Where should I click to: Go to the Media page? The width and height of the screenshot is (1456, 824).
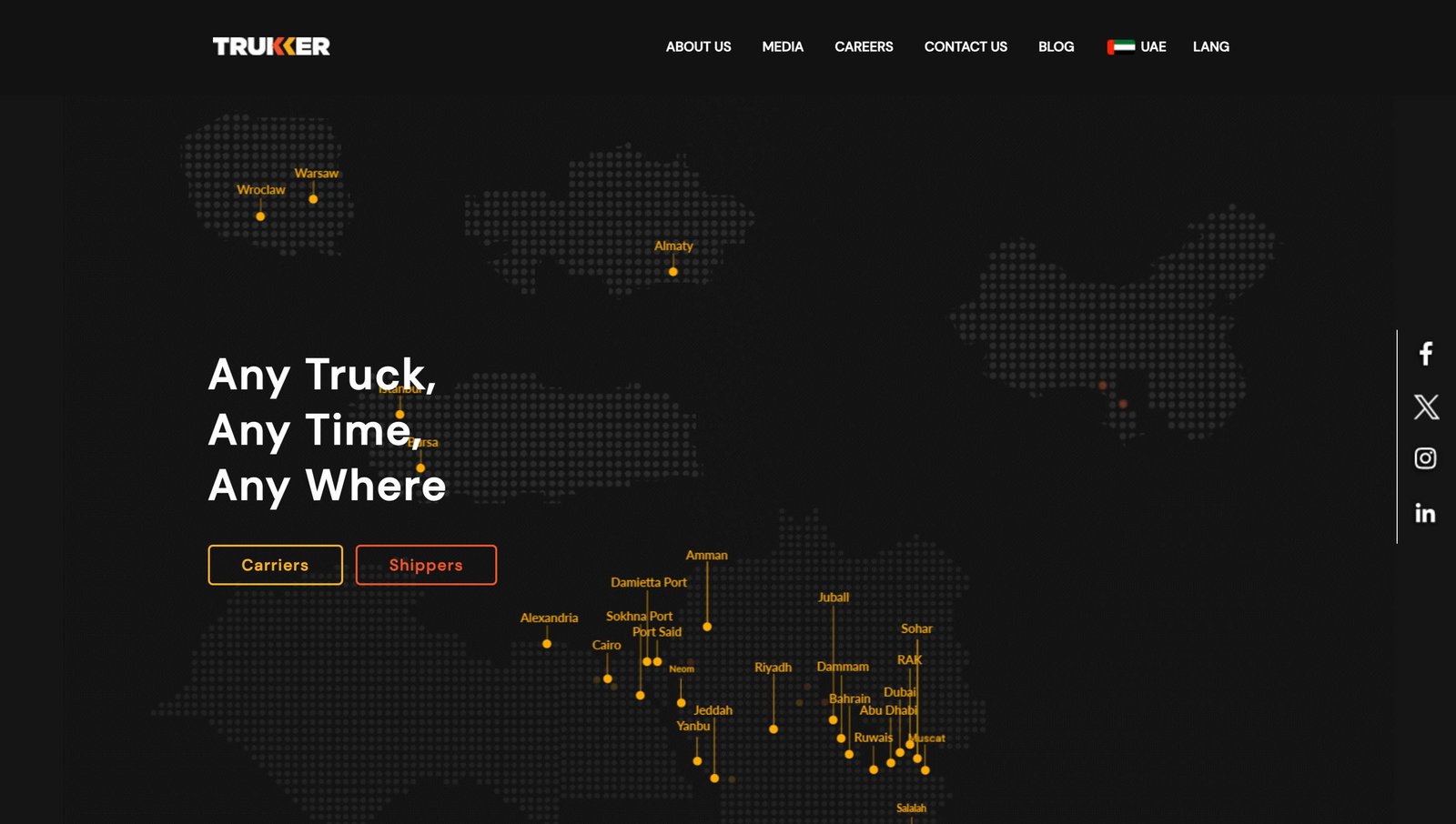[x=783, y=47]
